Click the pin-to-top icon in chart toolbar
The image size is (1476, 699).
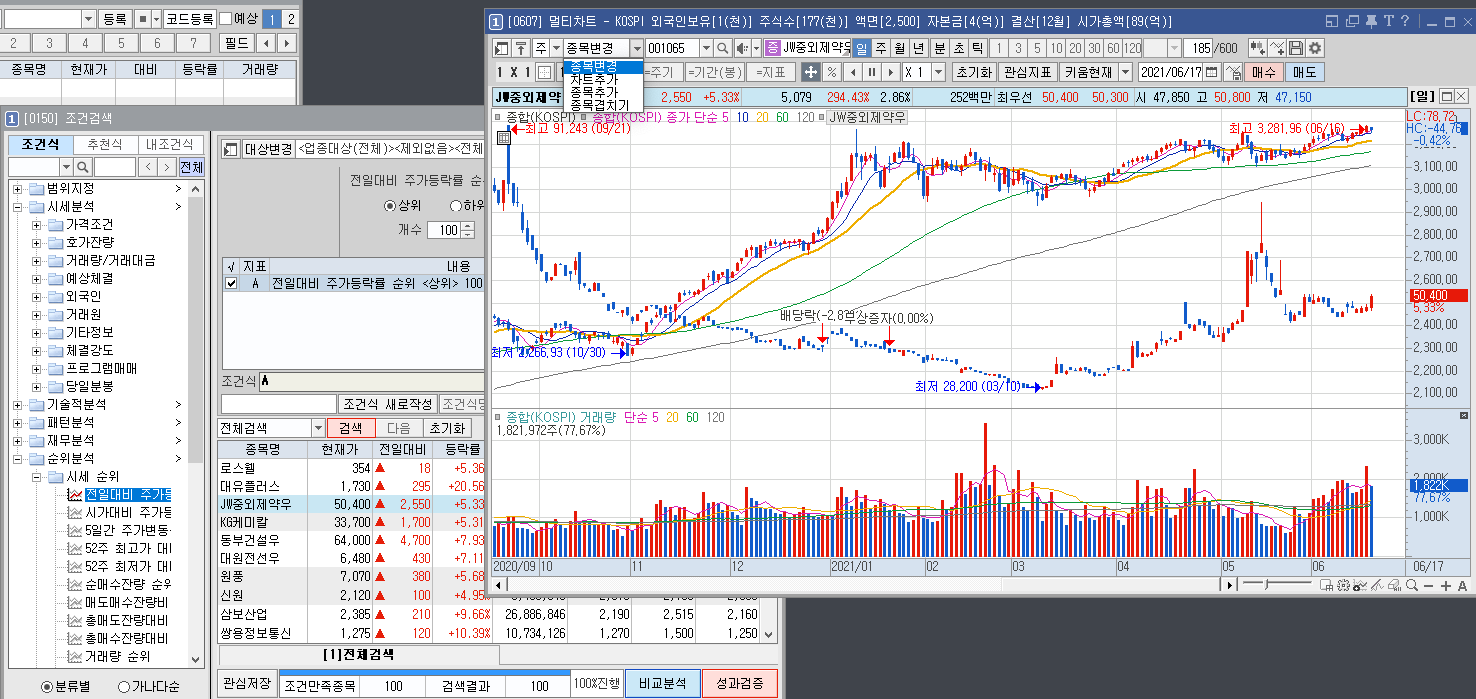coord(521,48)
